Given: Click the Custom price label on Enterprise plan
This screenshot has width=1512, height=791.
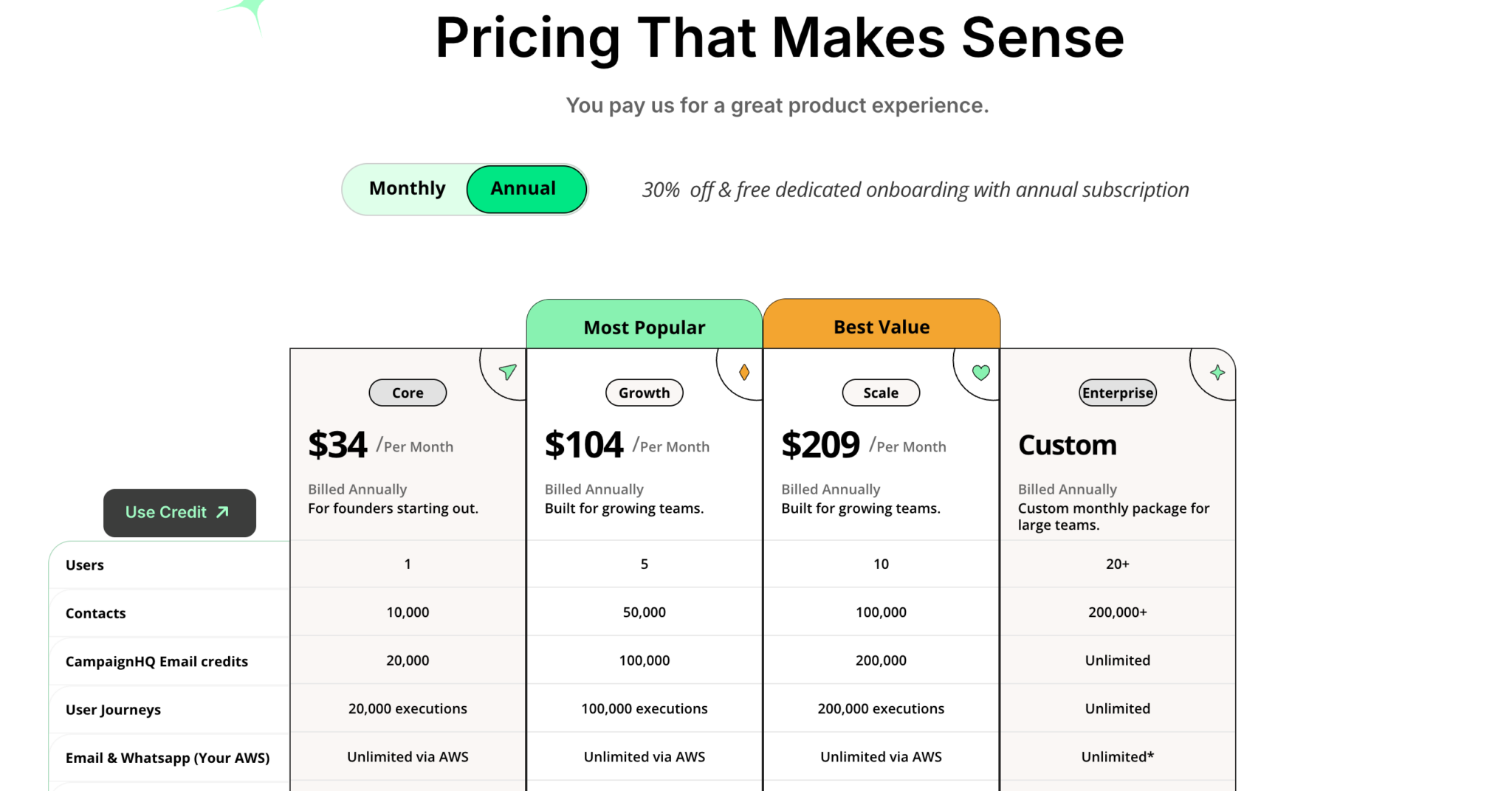Looking at the screenshot, I should [1067, 445].
